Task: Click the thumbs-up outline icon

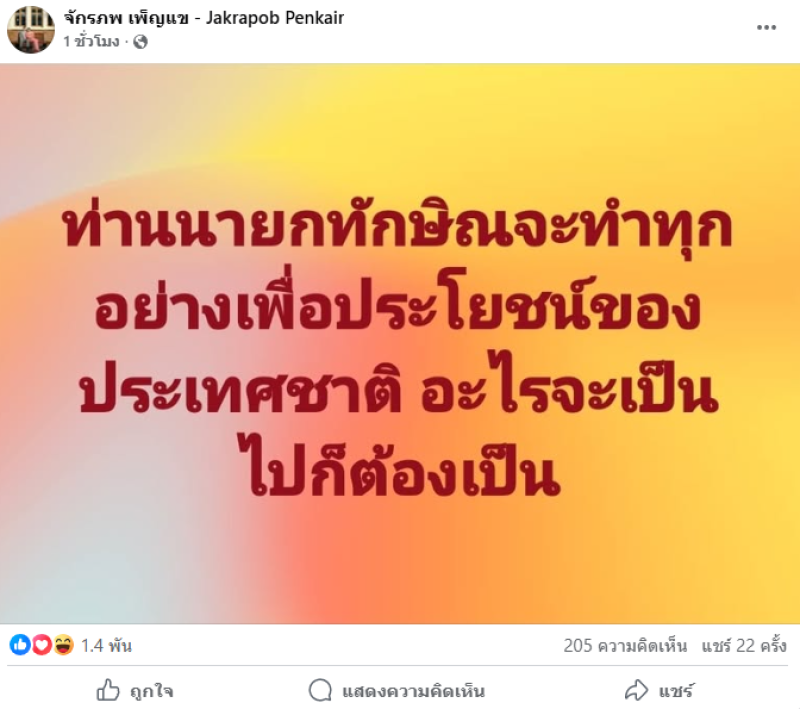Action: 108,691
